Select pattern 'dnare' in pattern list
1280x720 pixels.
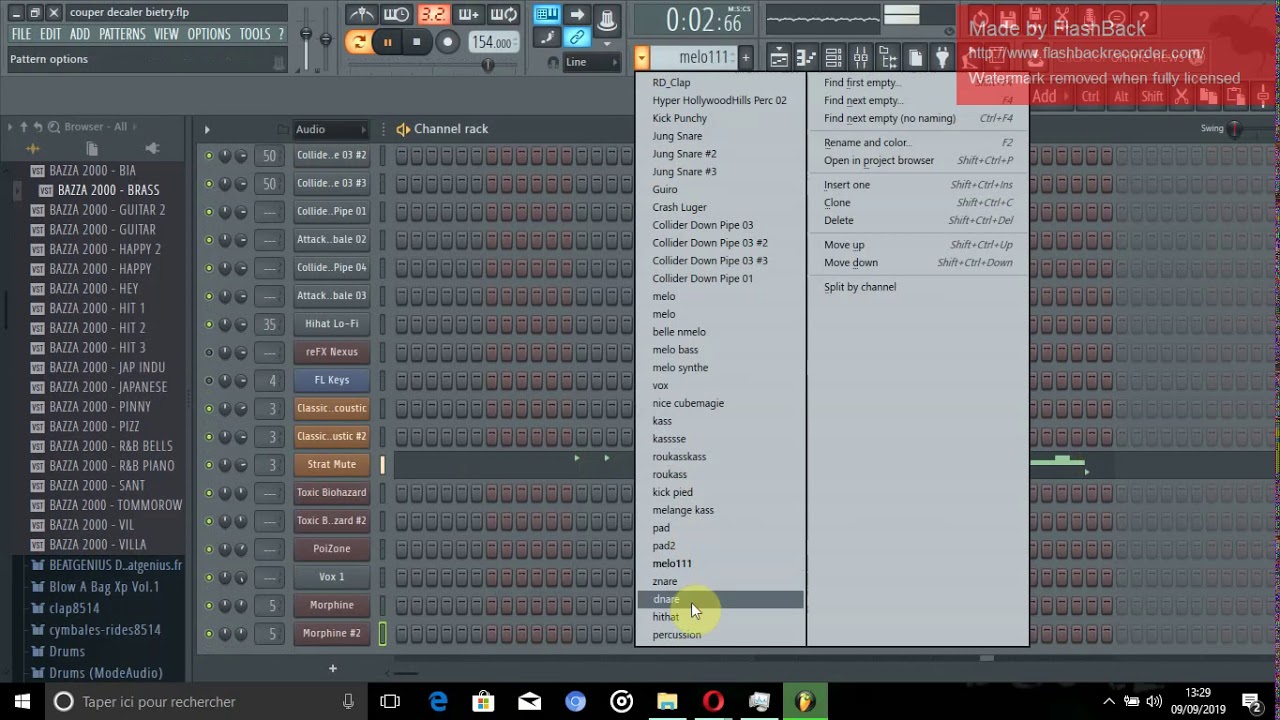pos(720,599)
